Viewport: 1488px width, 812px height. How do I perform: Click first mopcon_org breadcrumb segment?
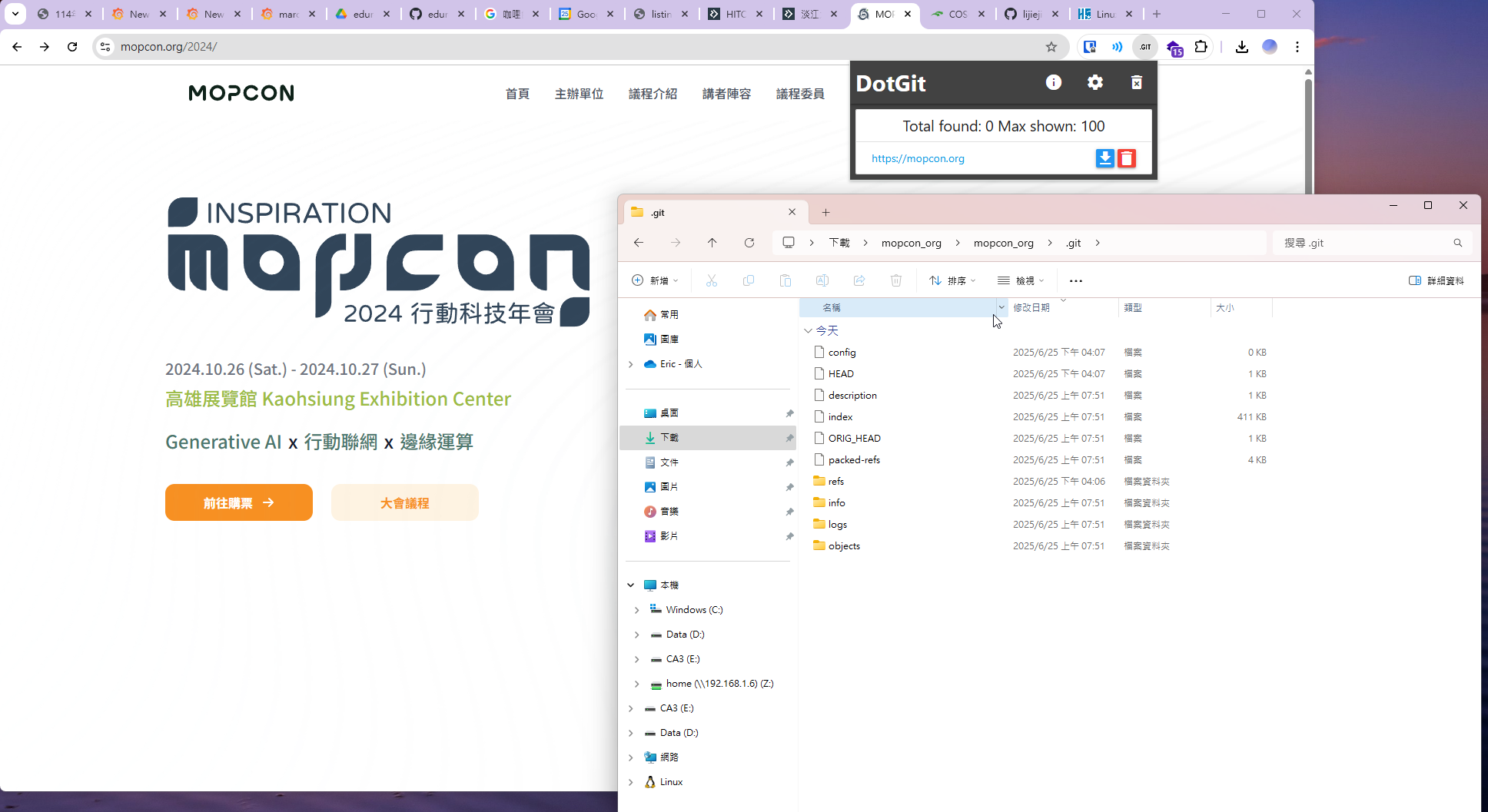(911, 243)
